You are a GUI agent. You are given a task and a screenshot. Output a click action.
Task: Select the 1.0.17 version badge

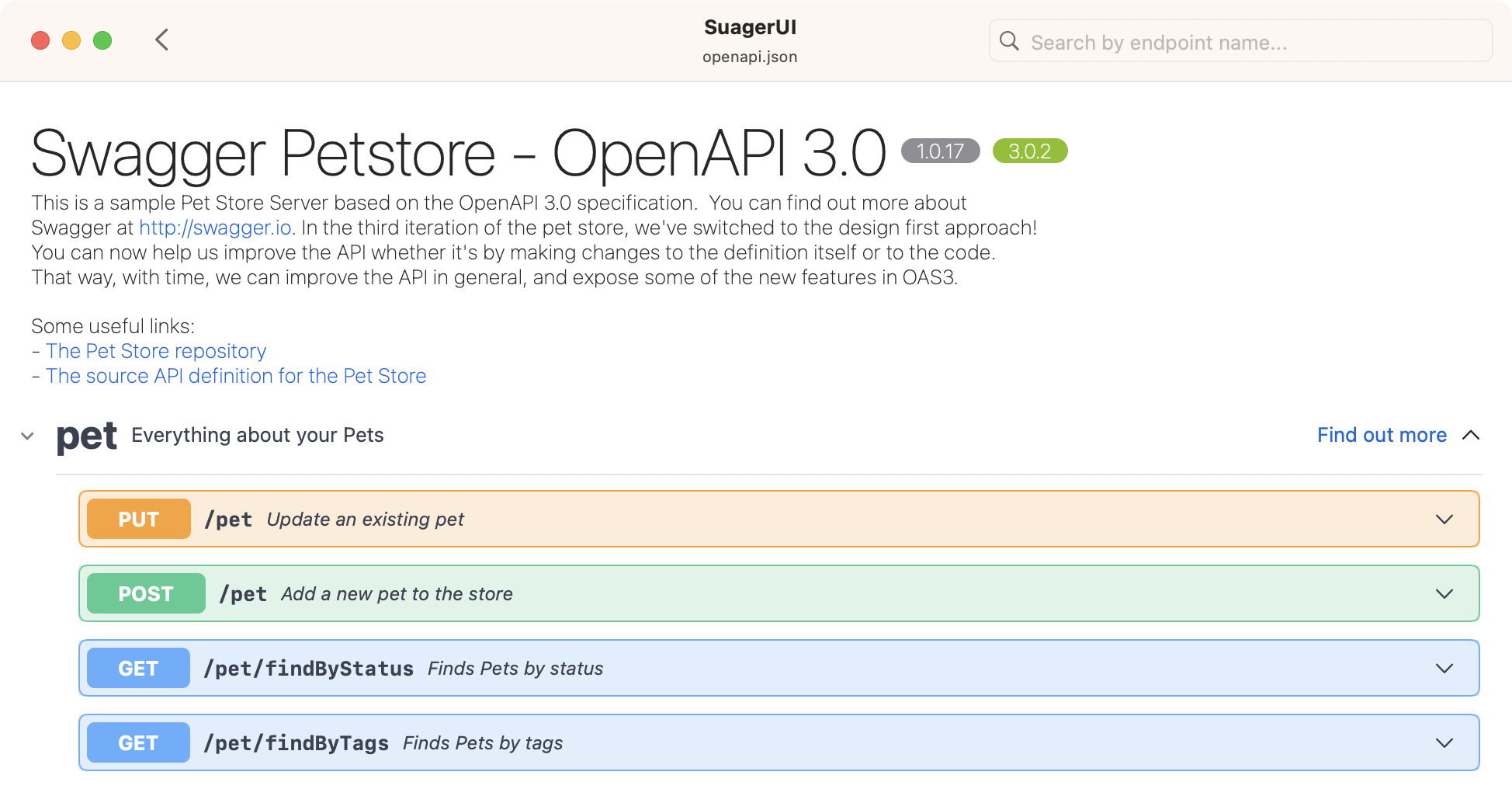click(940, 151)
